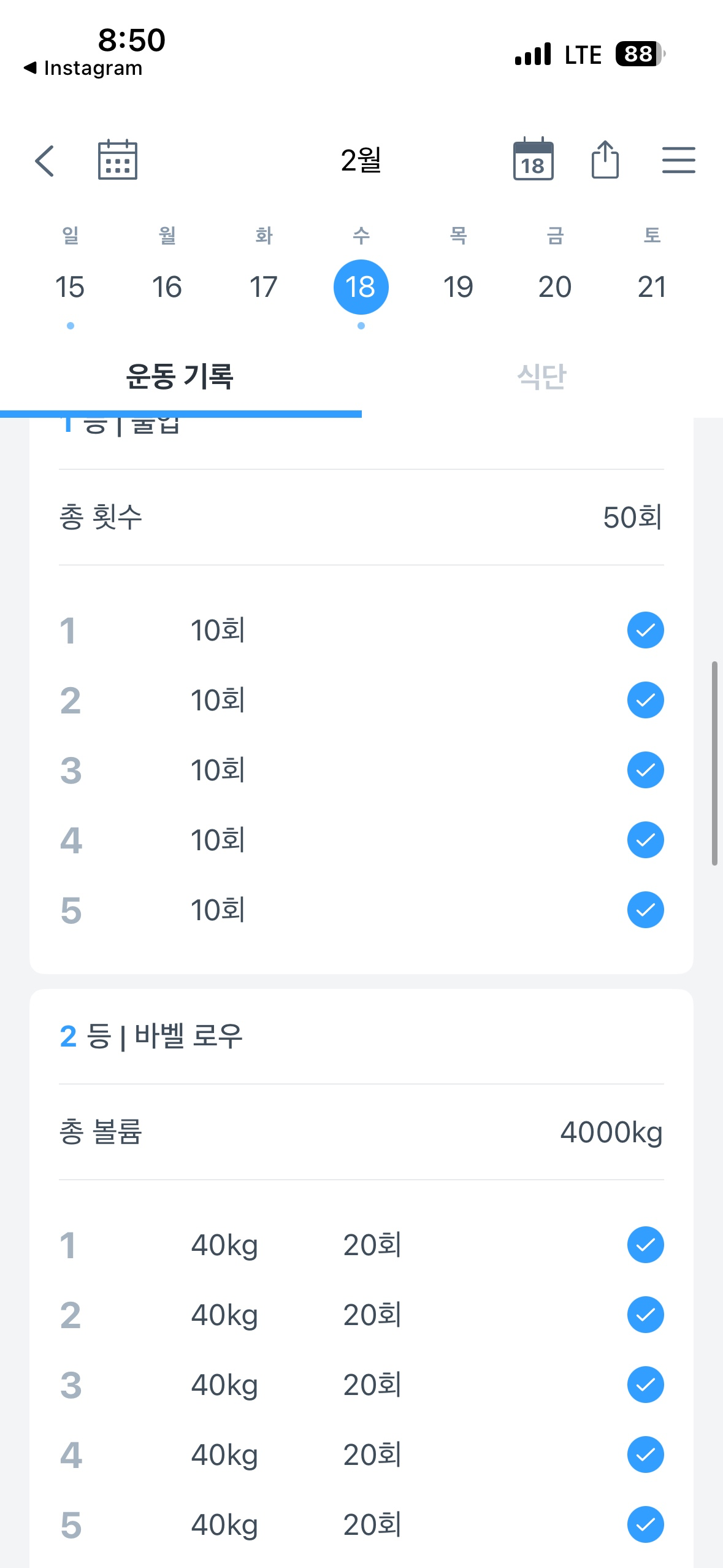
Task: Select the 운동 기록 tab
Action: (x=180, y=377)
